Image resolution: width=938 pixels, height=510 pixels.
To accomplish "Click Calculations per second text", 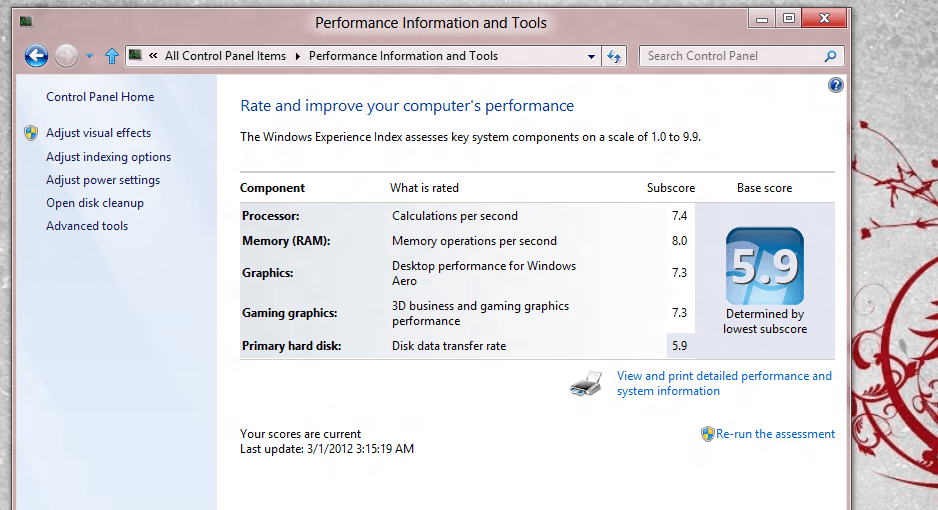I will [x=455, y=216].
